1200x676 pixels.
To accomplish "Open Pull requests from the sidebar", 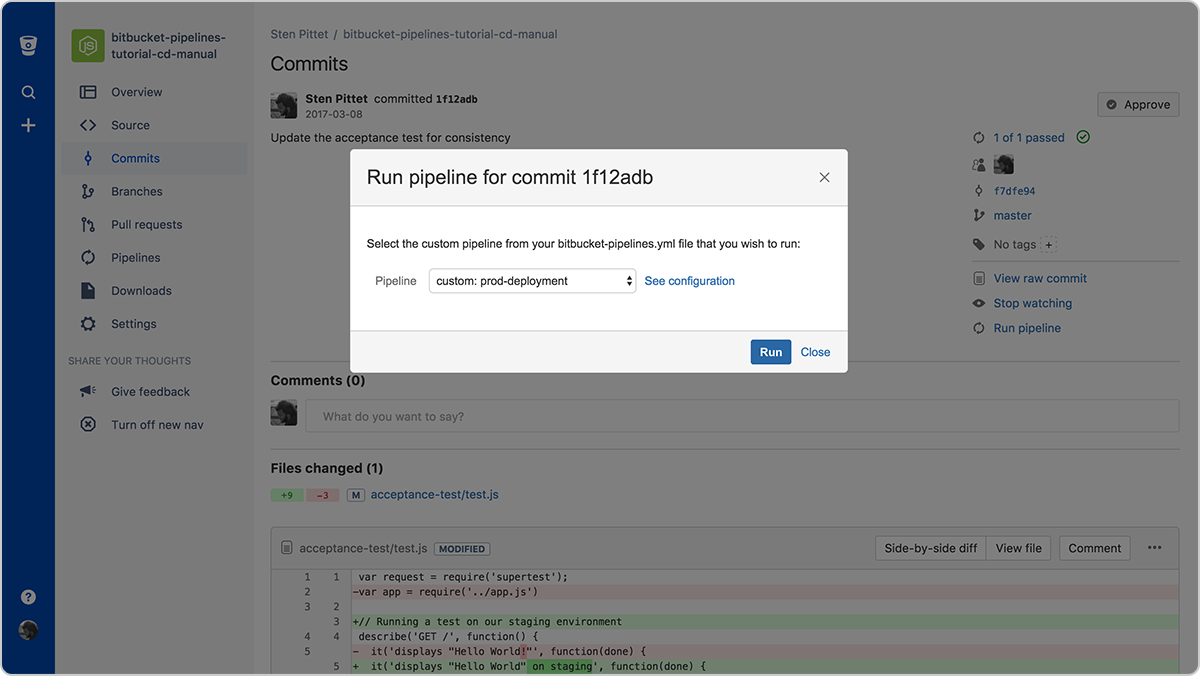I will tap(147, 224).
